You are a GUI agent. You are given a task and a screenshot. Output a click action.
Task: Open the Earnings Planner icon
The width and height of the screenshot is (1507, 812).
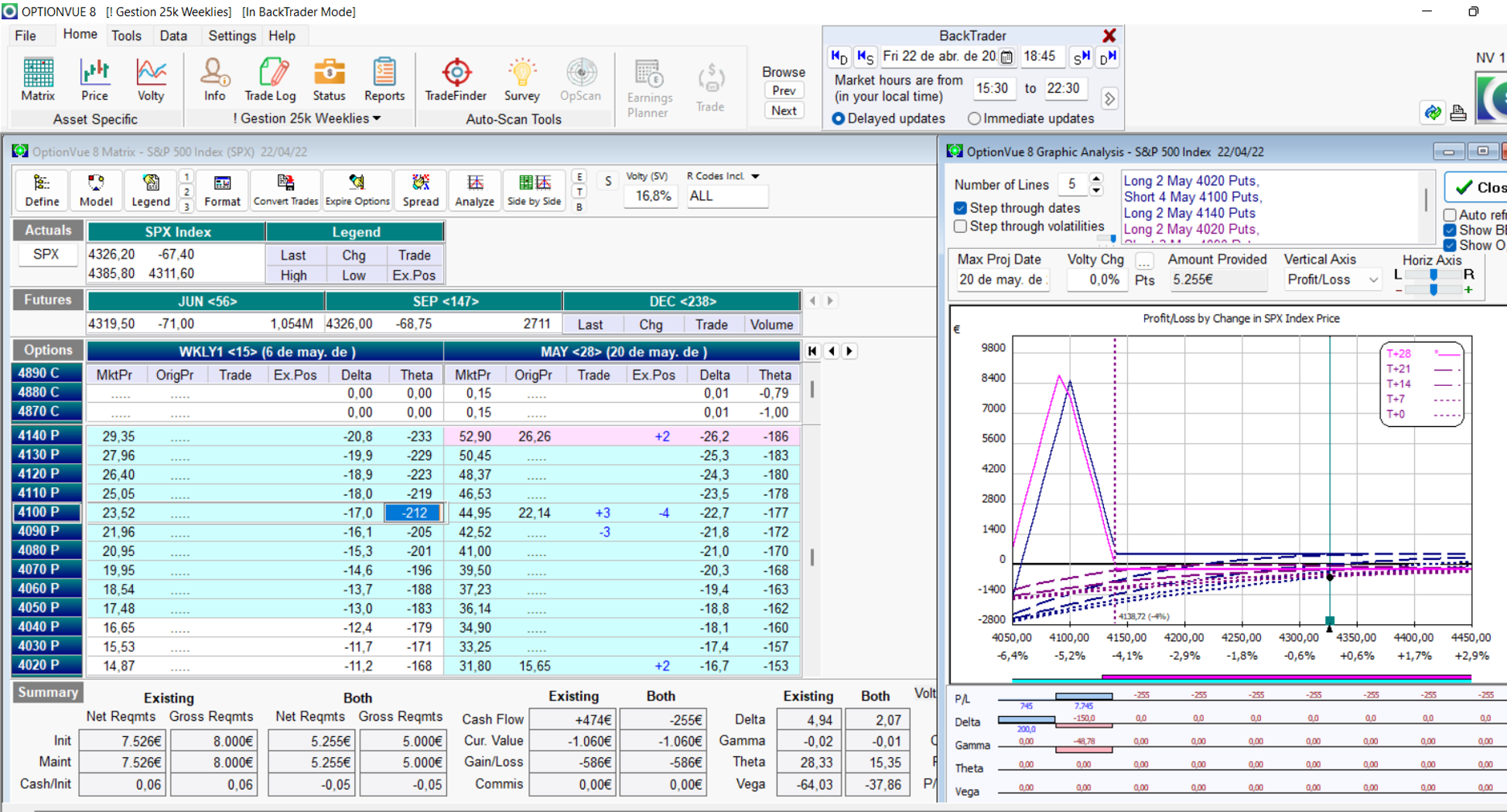click(649, 88)
